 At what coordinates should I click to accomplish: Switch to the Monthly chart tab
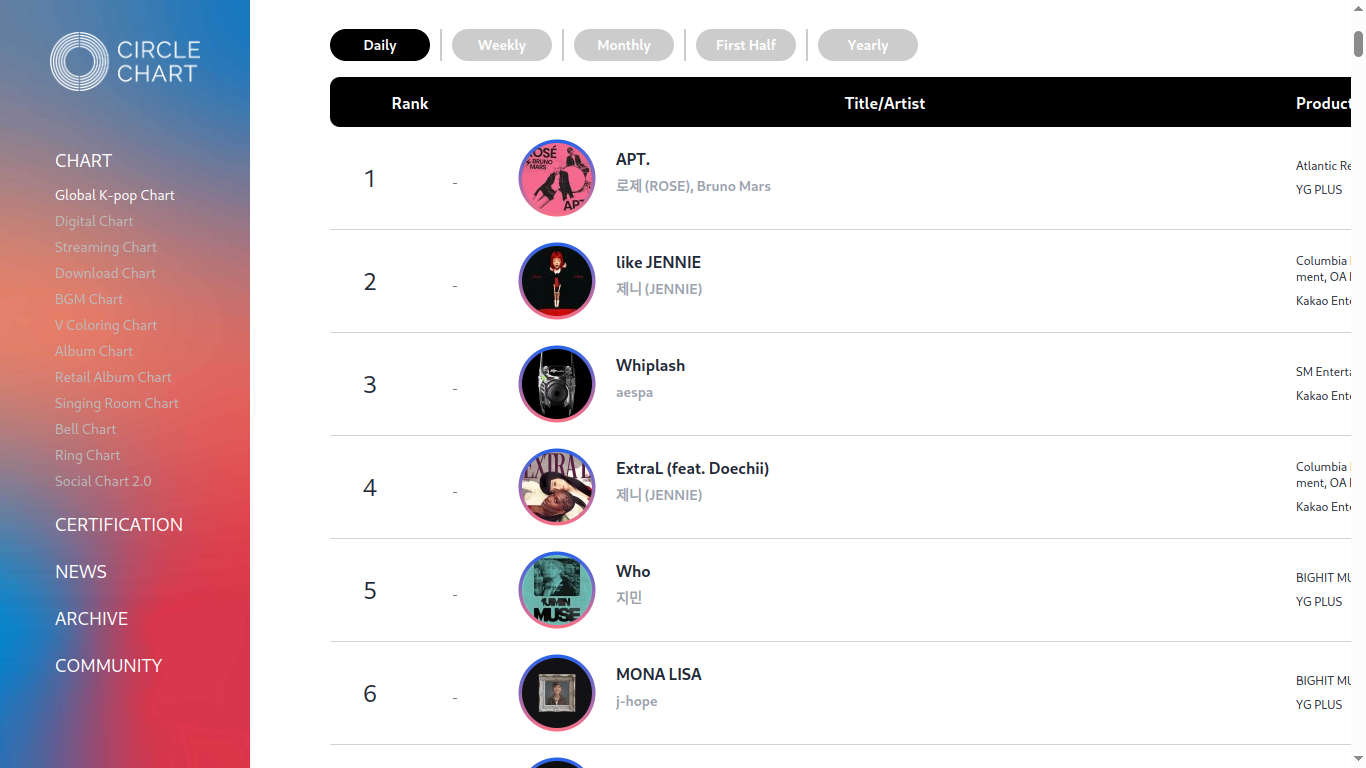click(624, 45)
